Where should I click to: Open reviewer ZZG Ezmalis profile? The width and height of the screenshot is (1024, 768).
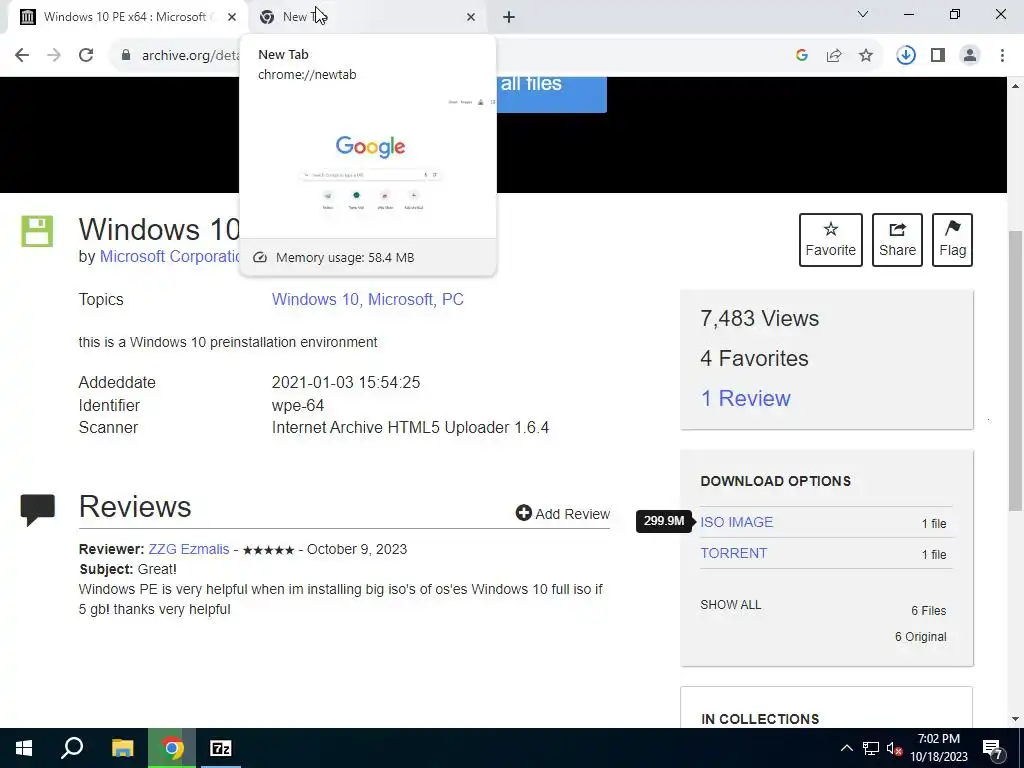(189, 549)
